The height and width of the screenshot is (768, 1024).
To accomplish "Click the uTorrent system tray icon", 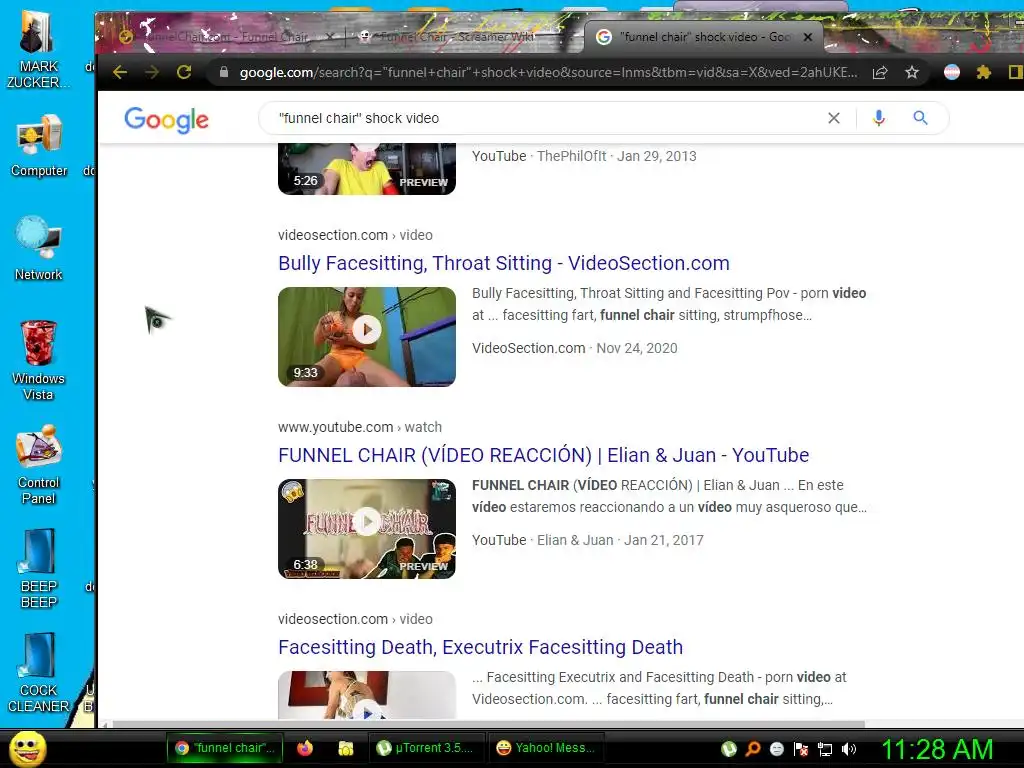I will pyautogui.click(x=729, y=749).
